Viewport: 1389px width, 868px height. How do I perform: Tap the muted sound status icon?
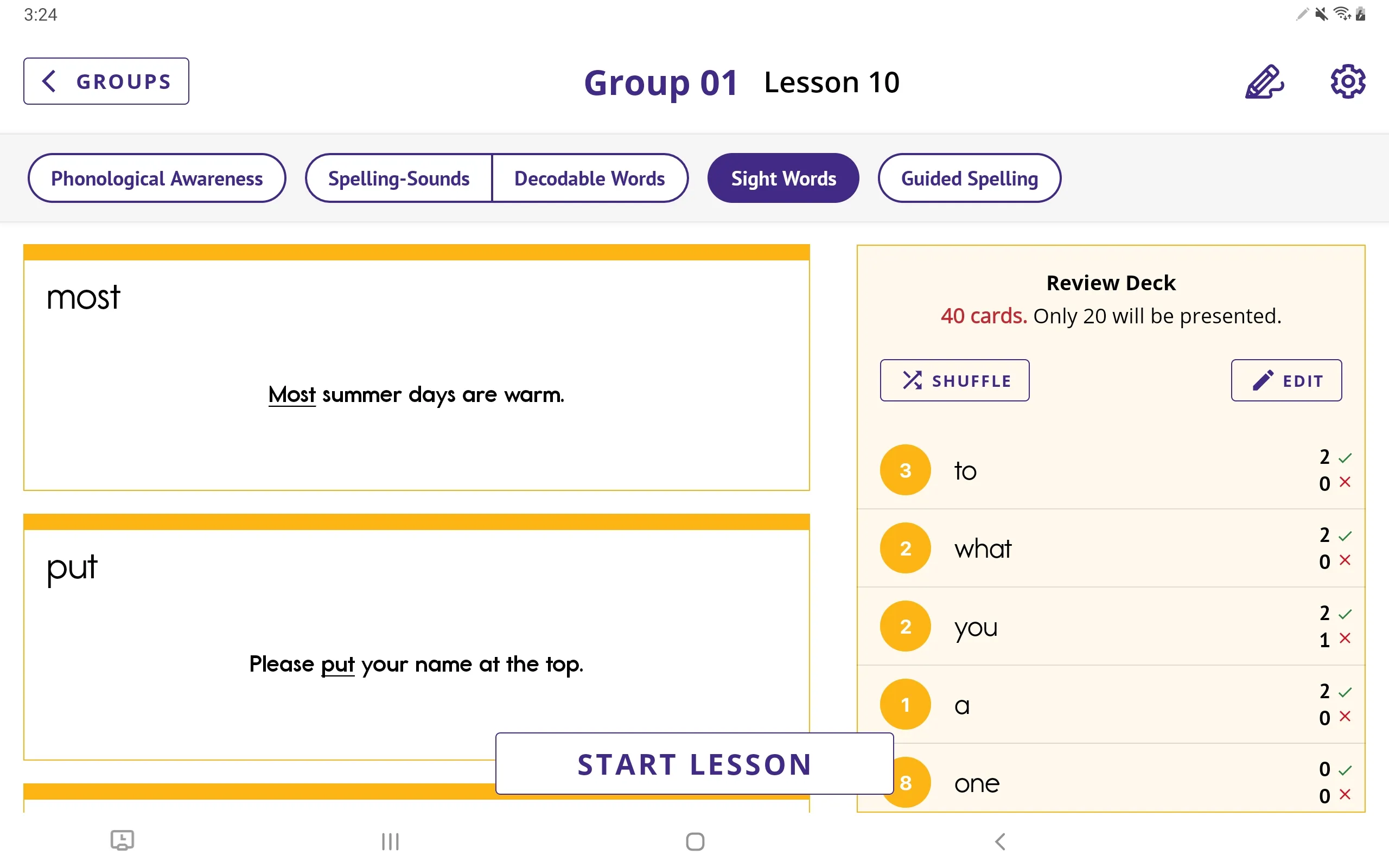tap(1321, 14)
